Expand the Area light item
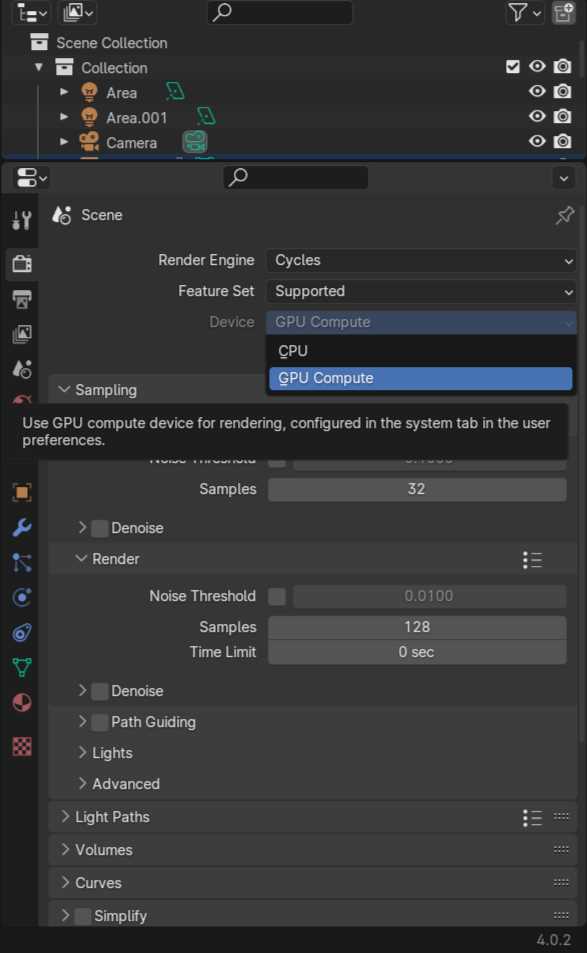 coord(64,92)
